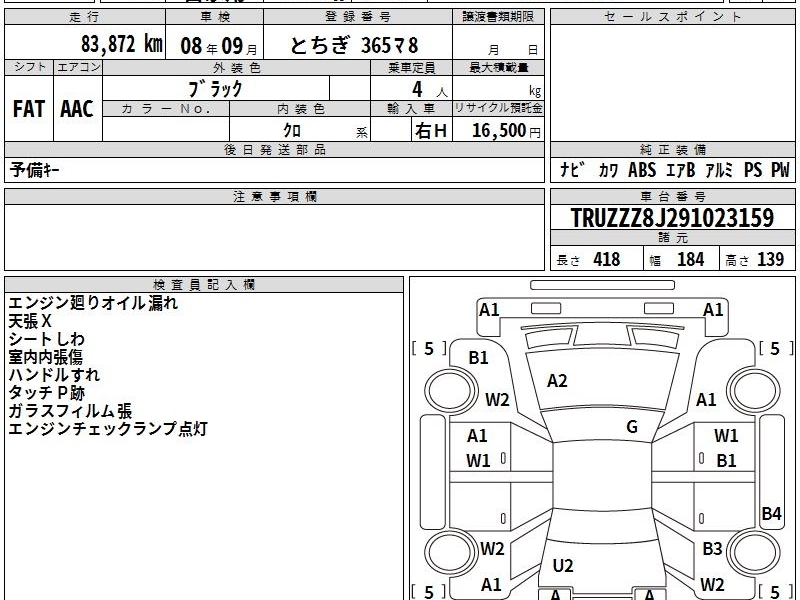Viewport: 800px width, 600px height.
Task: Select the W1 mark above B1 on the door
Action: pyautogui.click(x=726, y=436)
